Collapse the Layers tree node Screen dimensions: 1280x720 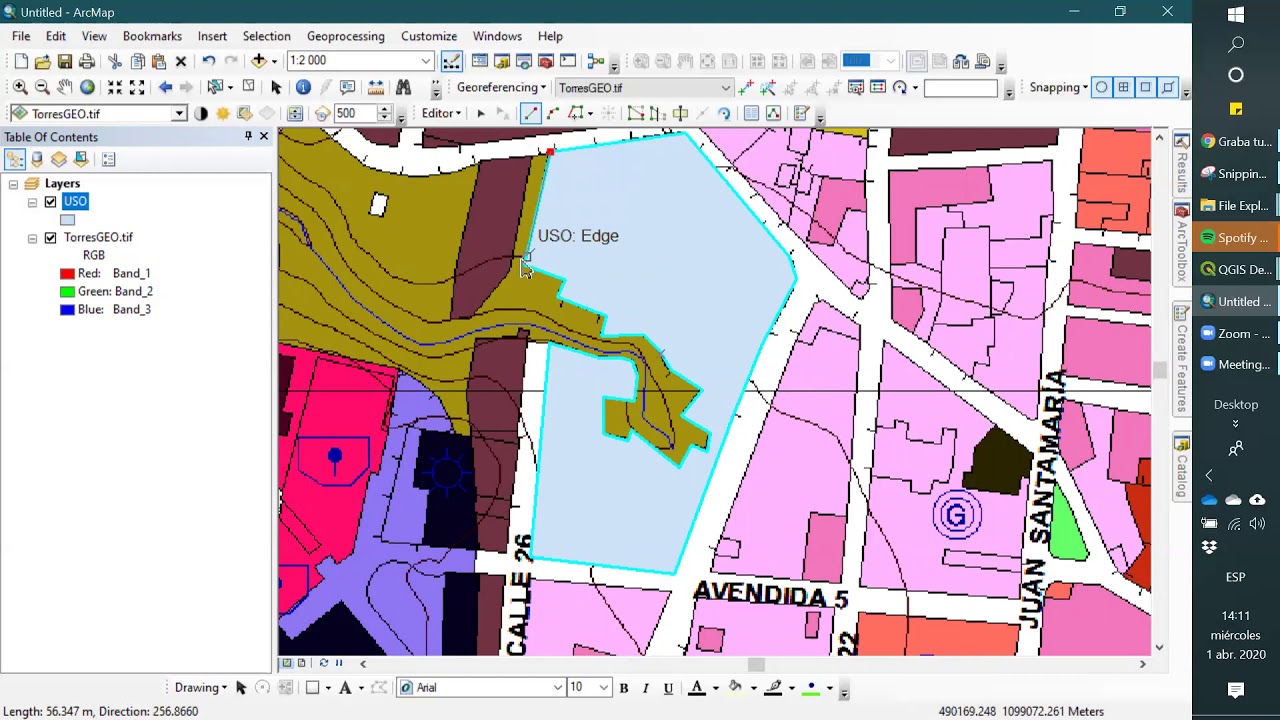(13, 184)
